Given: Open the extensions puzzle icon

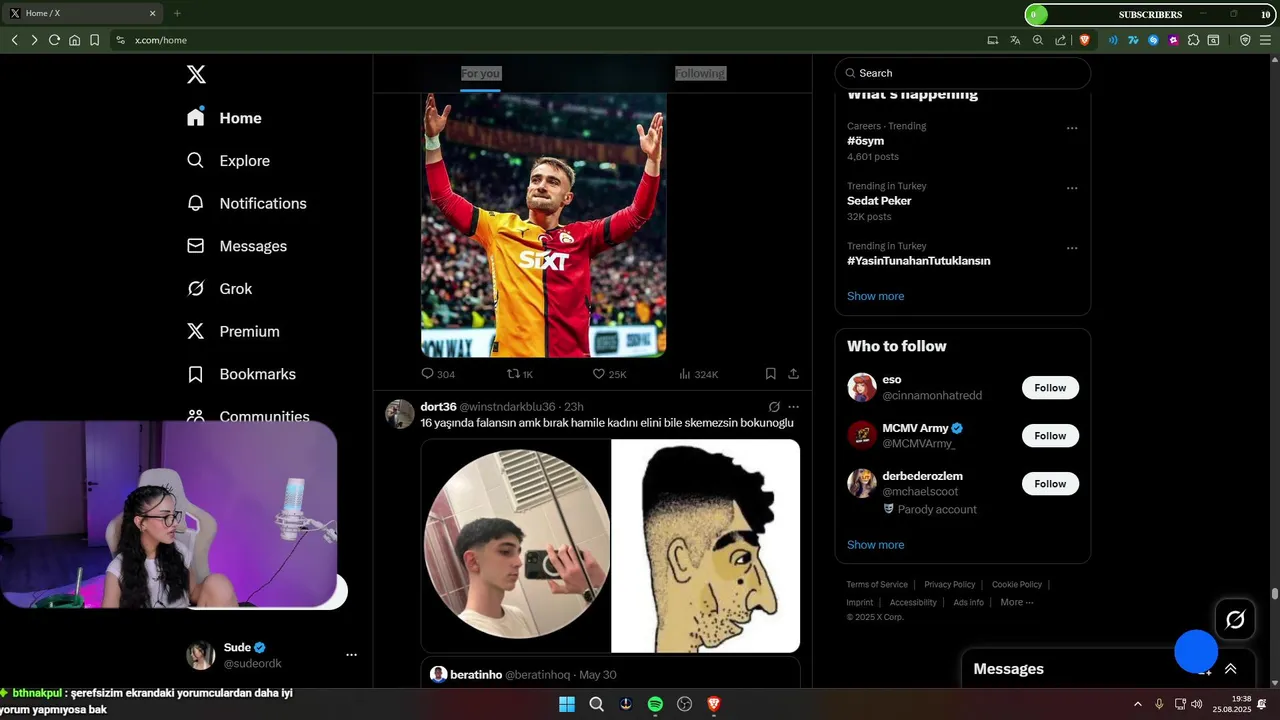Looking at the screenshot, I should click(1193, 40).
